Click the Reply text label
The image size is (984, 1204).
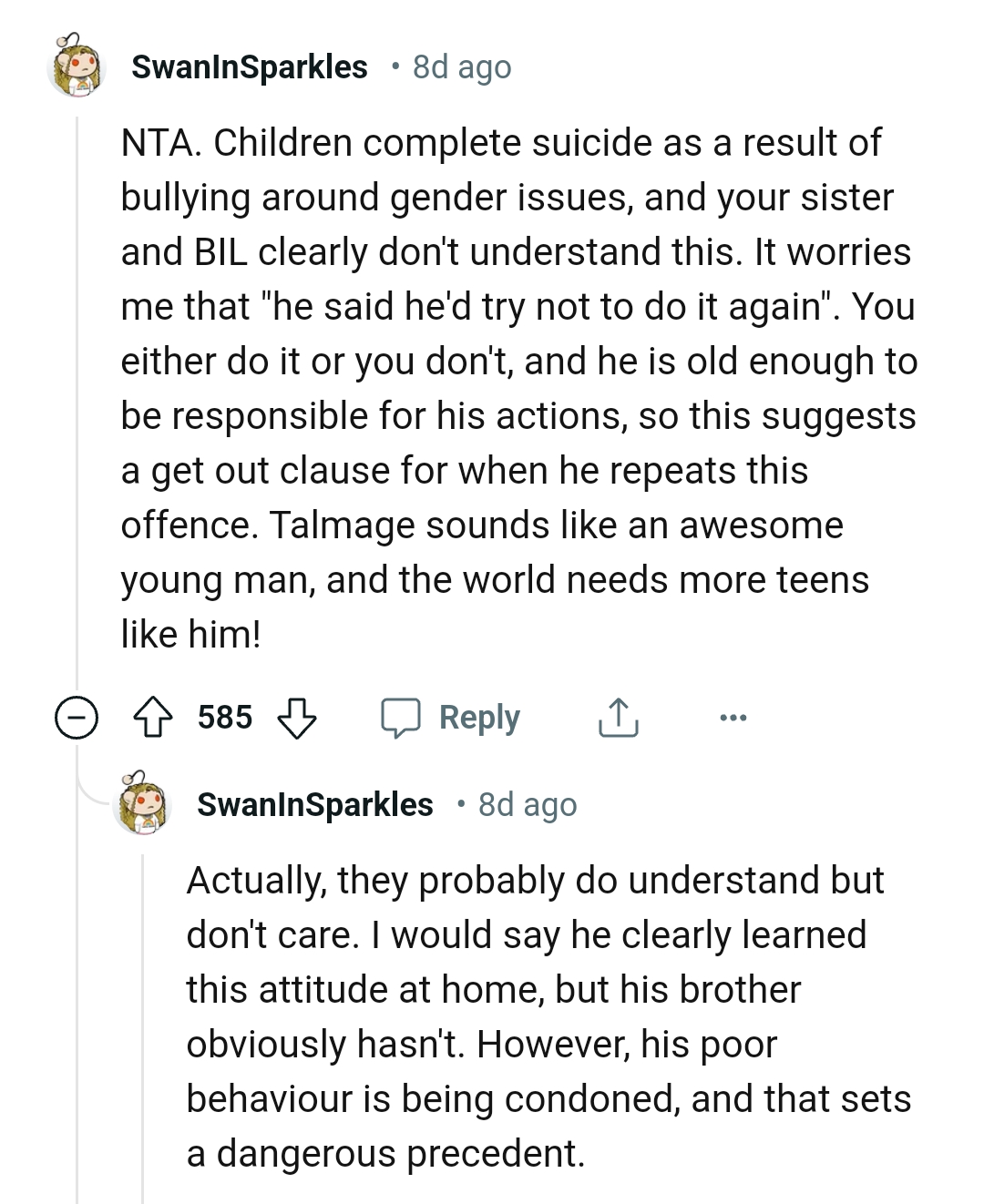pyautogui.click(x=479, y=718)
